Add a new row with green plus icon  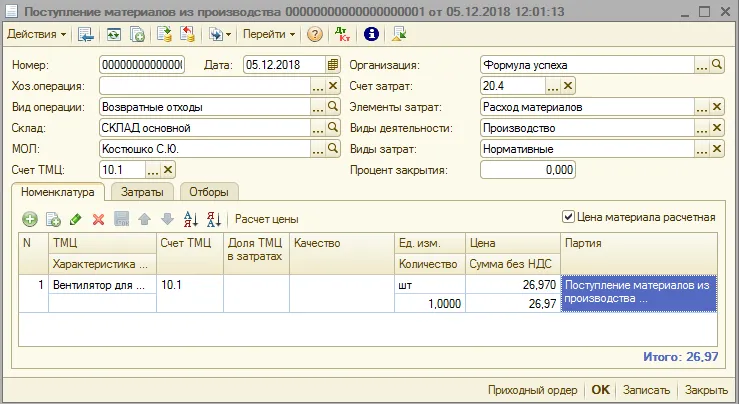30,219
